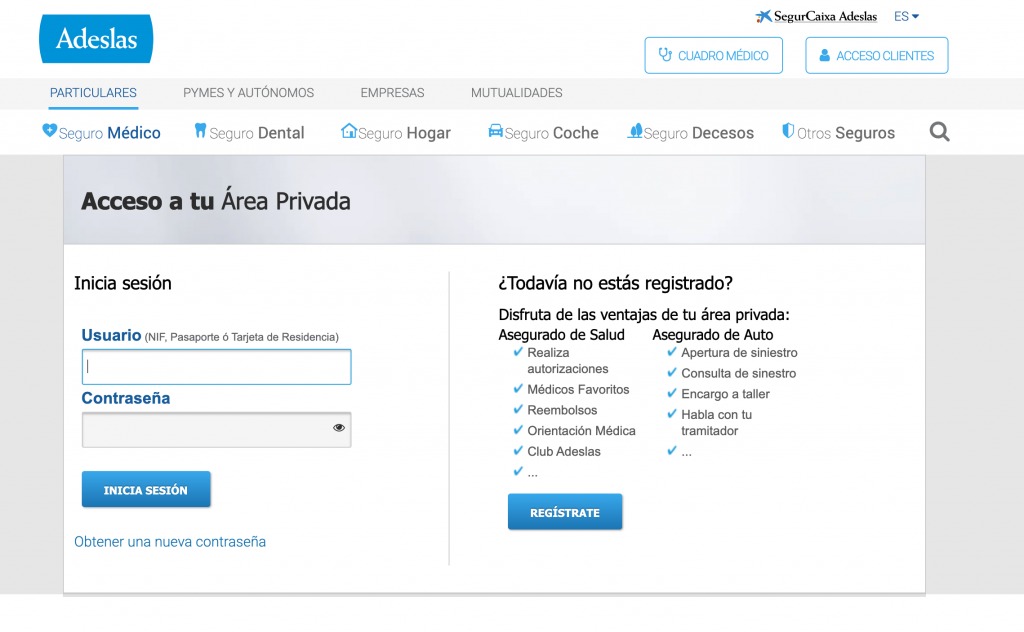Image resolution: width=1024 pixels, height=632 pixels.
Task: Select the Particulares tab
Action: 93,93
